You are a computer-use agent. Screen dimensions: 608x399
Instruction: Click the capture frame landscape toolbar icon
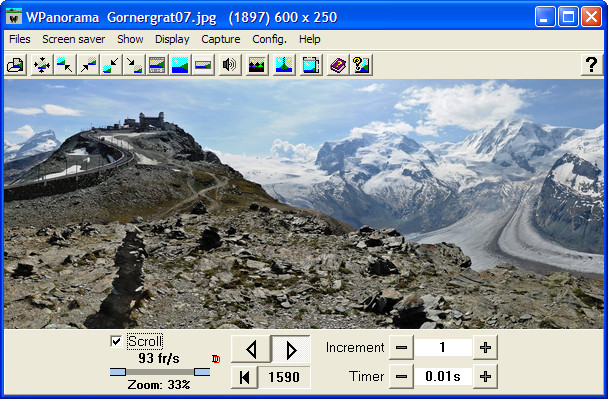click(311, 65)
